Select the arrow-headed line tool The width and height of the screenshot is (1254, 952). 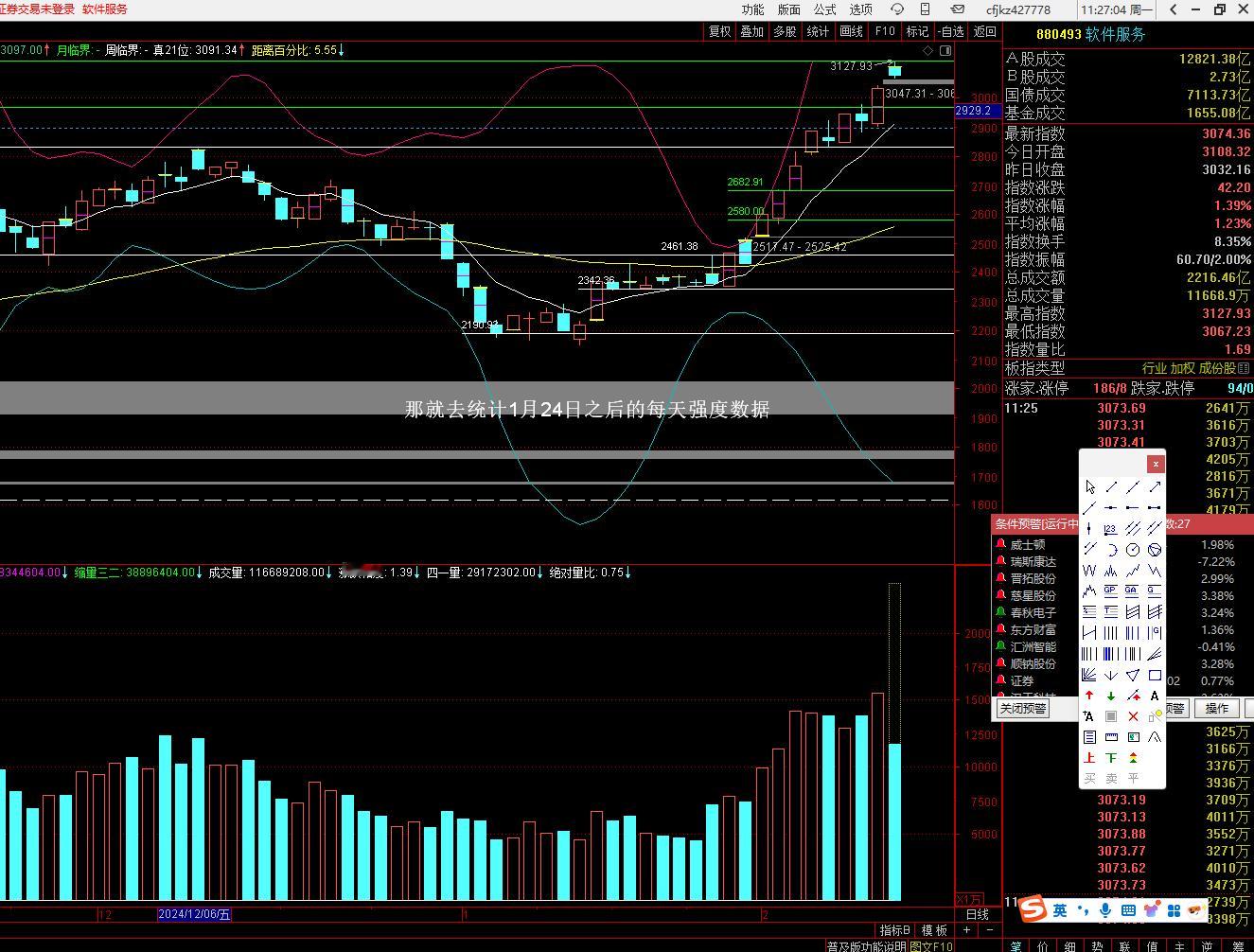[x=1155, y=486]
